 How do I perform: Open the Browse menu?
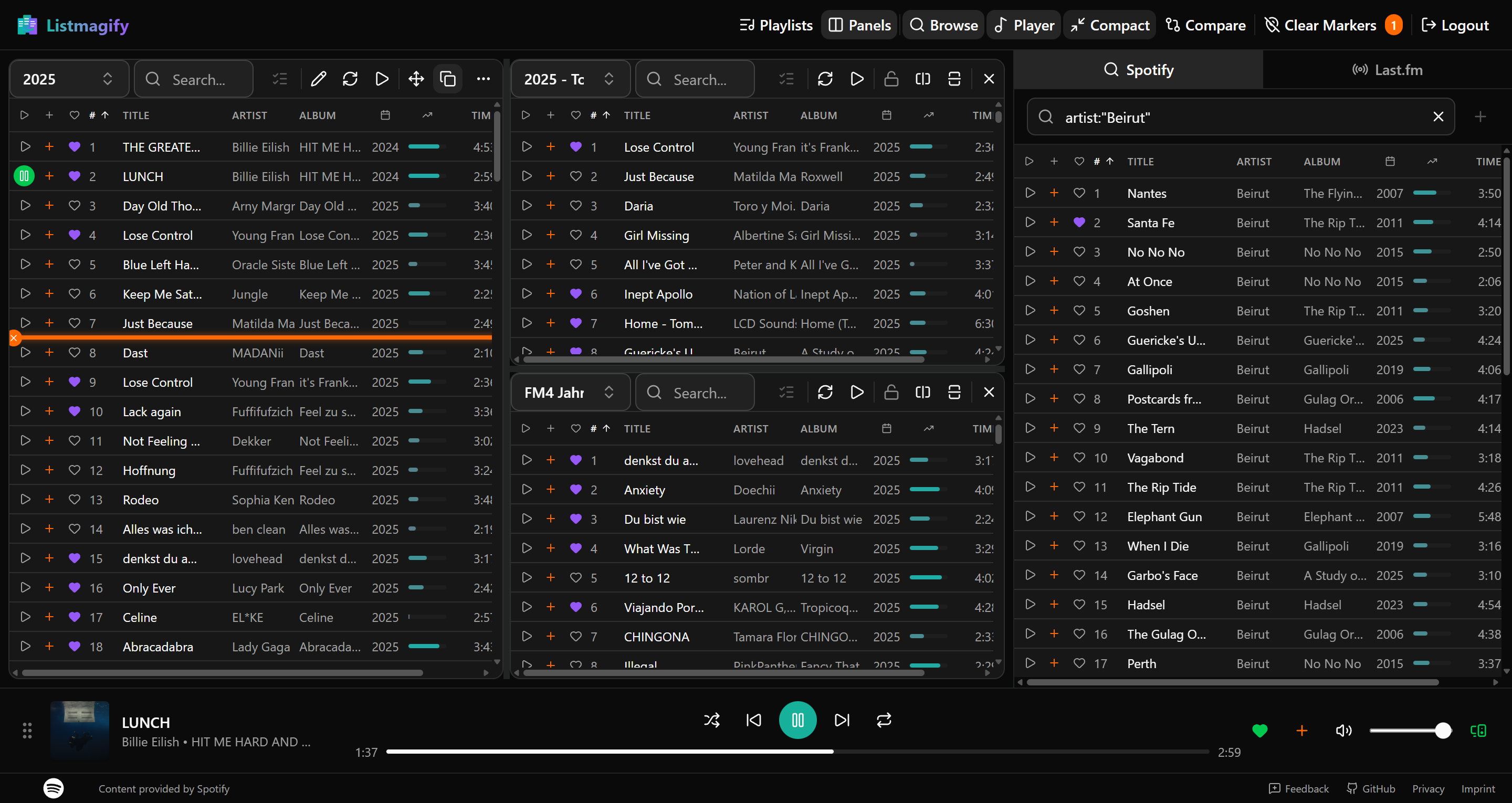click(943, 25)
